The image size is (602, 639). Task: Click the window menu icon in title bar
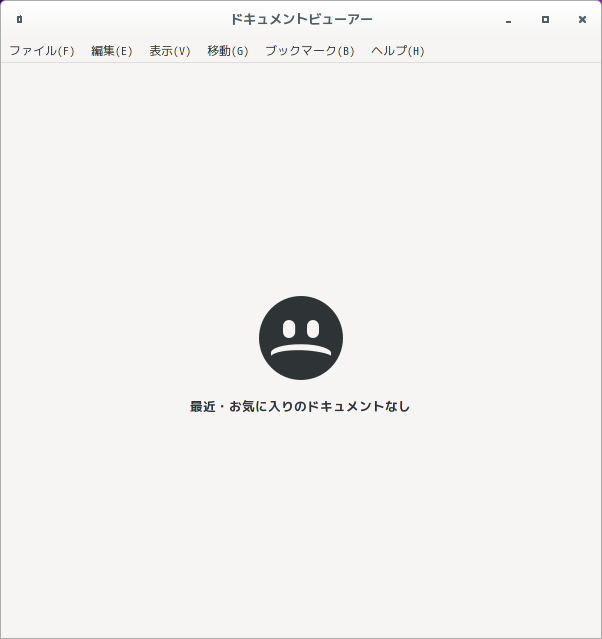point(20,19)
